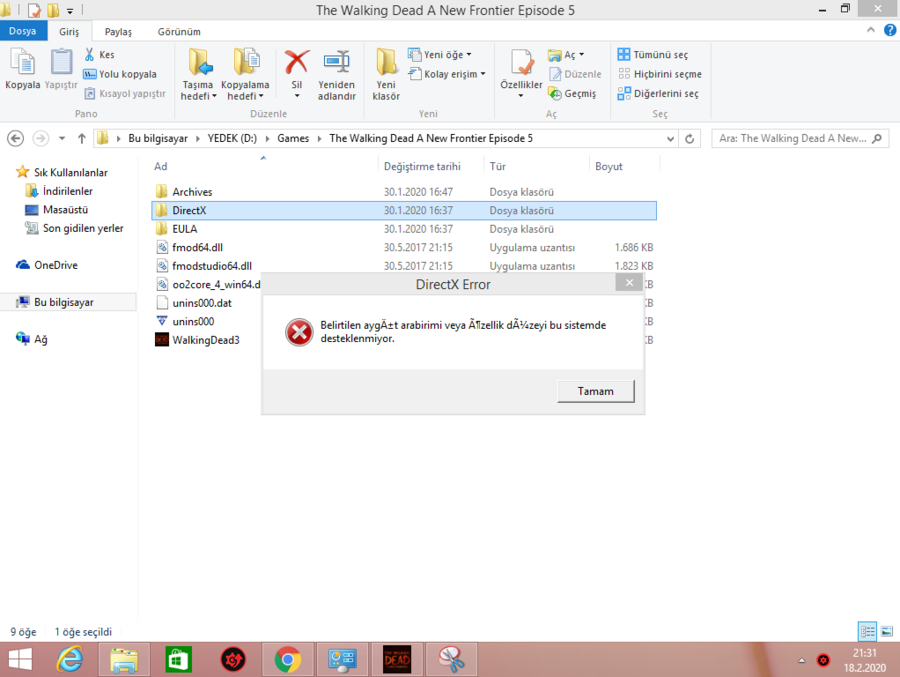
Task: Collapse the ribbon with the chevron arrow
Action: (871, 30)
